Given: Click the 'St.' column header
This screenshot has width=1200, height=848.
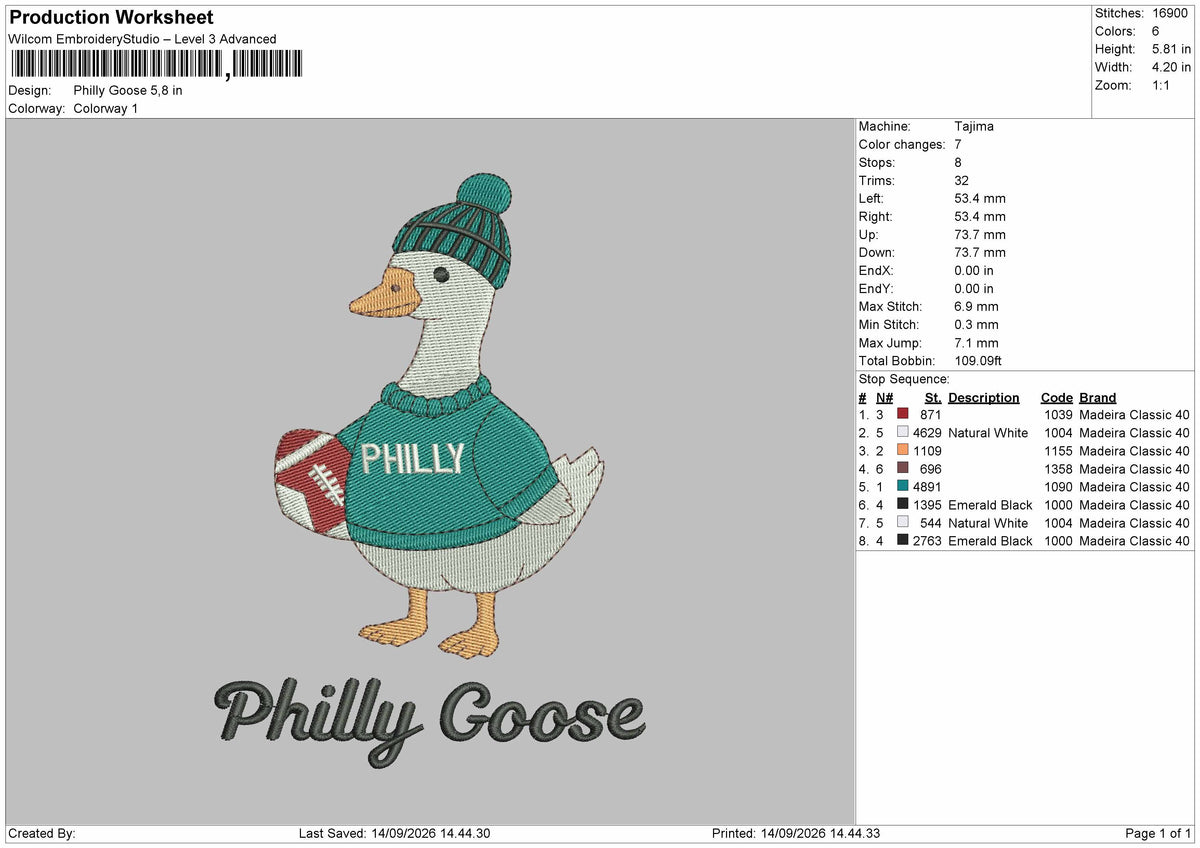Looking at the screenshot, I should pos(933,398).
